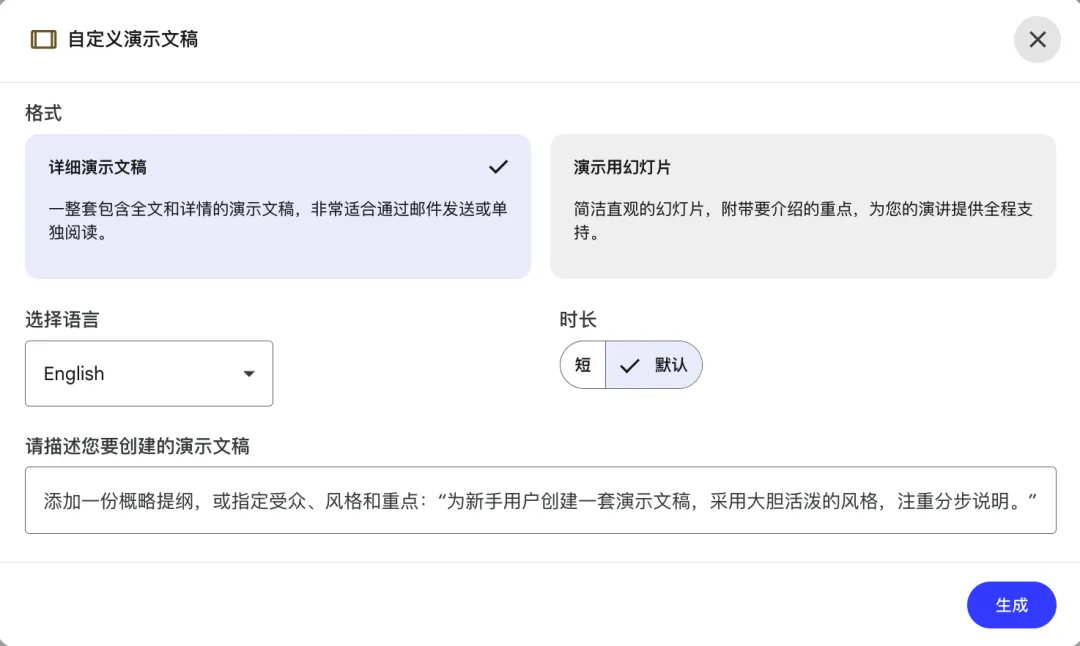Viewport: 1080px width, 646px height.
Task: Click the language dropdown arrow
Action: tap(249, 374)
